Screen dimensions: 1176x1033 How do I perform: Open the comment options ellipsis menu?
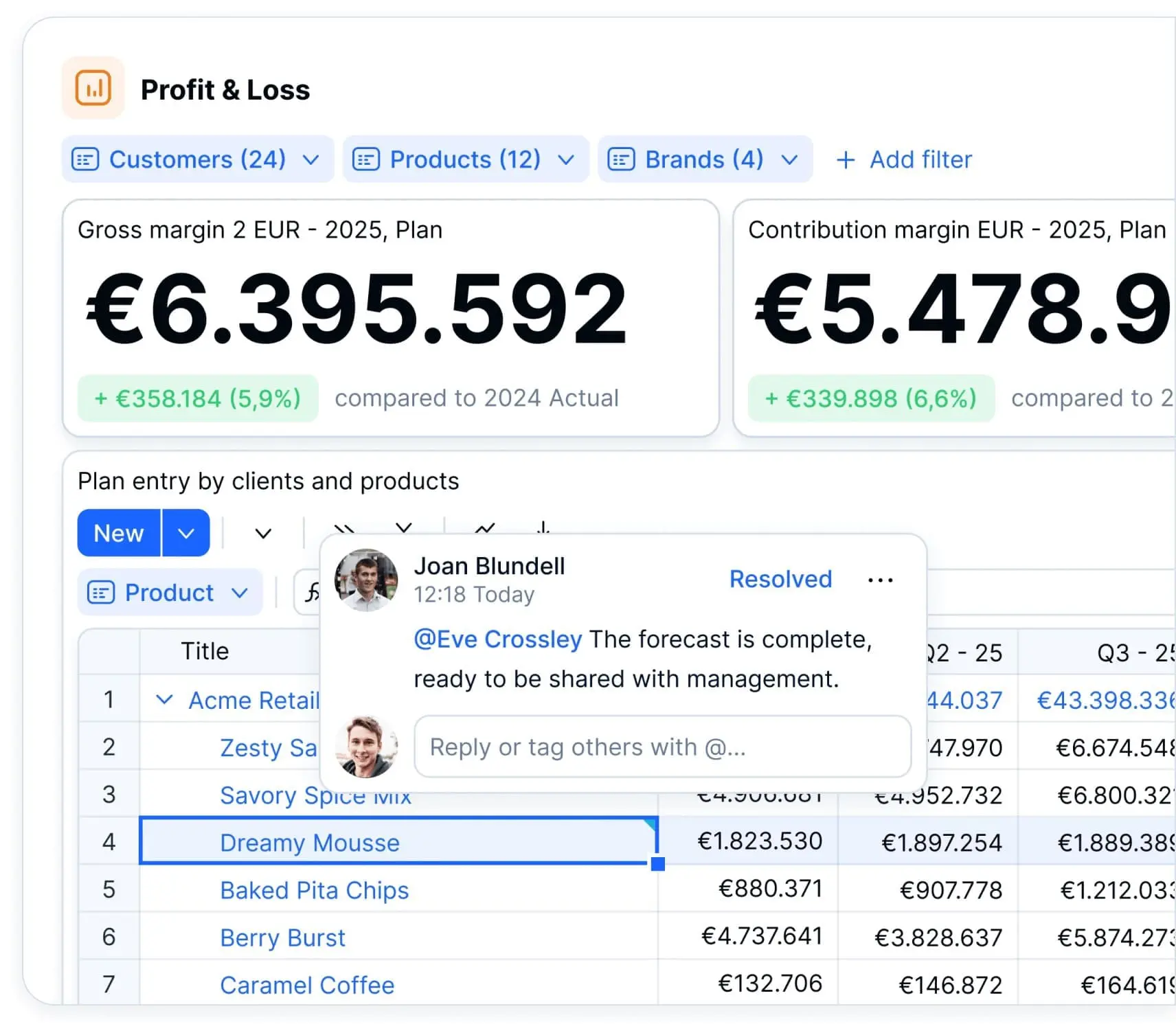[x=880, y=579]
